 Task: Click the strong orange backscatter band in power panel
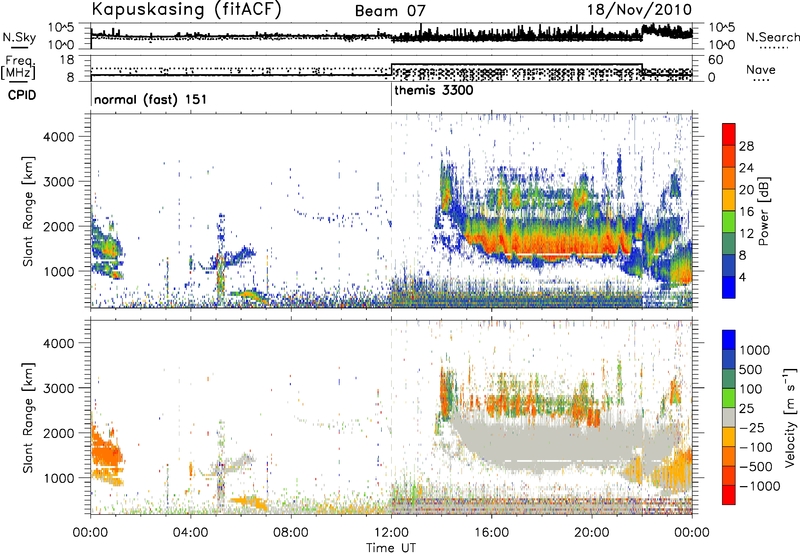coord(551,242)
